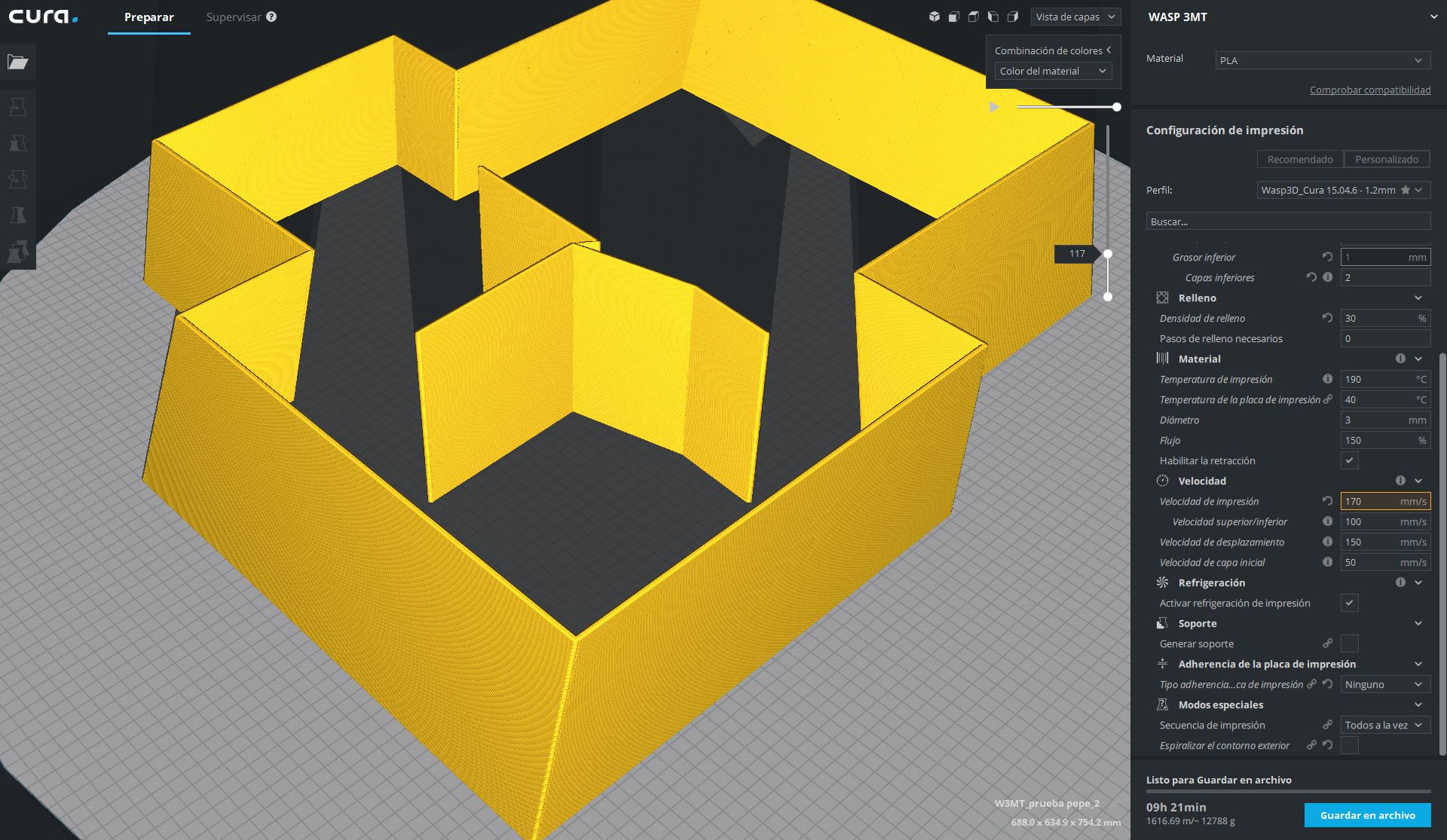This screenshot has height=840, width=1447.
Task: Play the layer simulation
Action: pos(994,107)
